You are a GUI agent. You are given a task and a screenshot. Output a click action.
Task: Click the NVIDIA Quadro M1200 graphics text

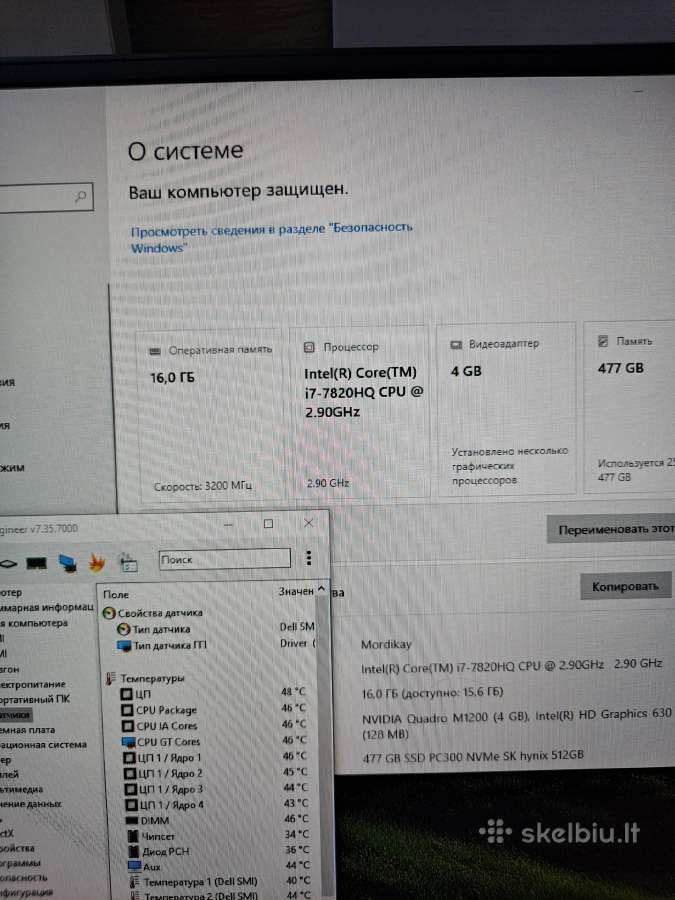tap(517, 724)
